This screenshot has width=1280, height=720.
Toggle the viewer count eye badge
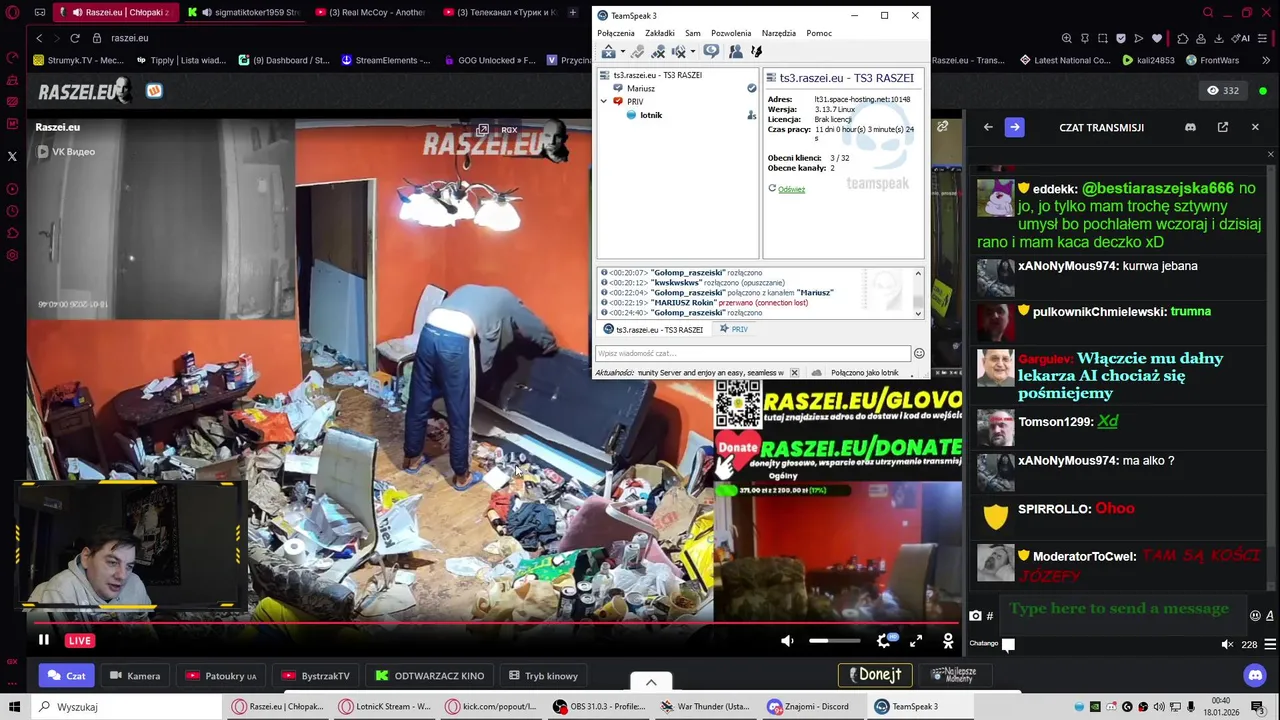point(1223,90)
